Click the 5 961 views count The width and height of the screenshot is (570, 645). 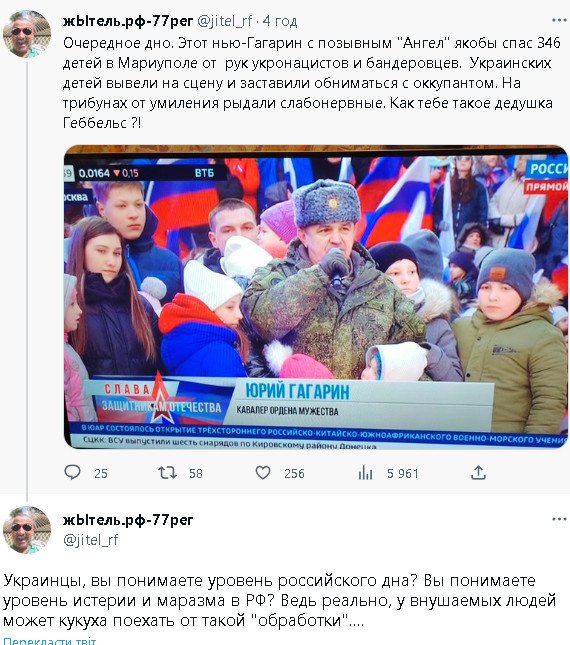coord(403,473)
